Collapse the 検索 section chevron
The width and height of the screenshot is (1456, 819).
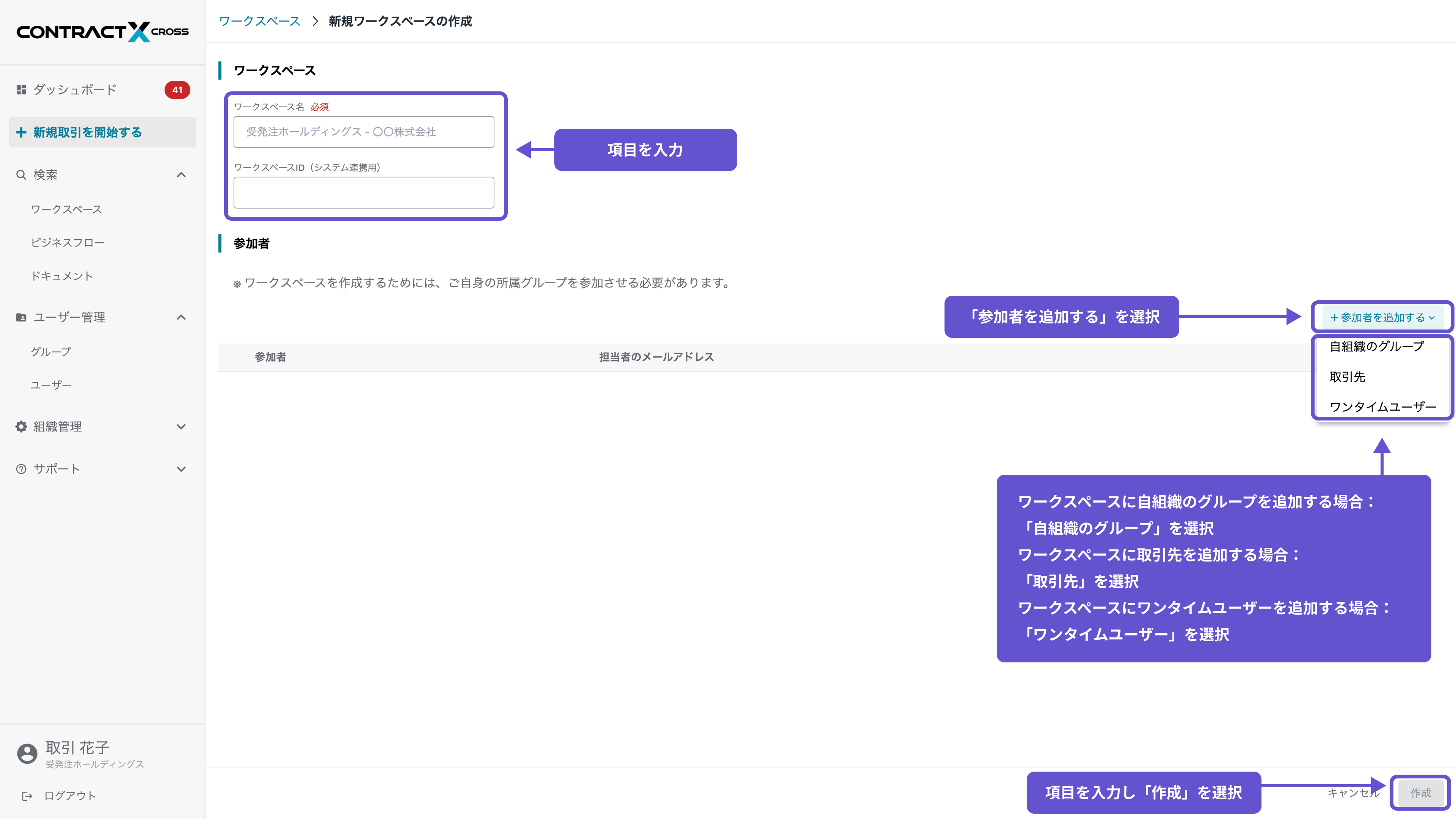click(182, 175)
